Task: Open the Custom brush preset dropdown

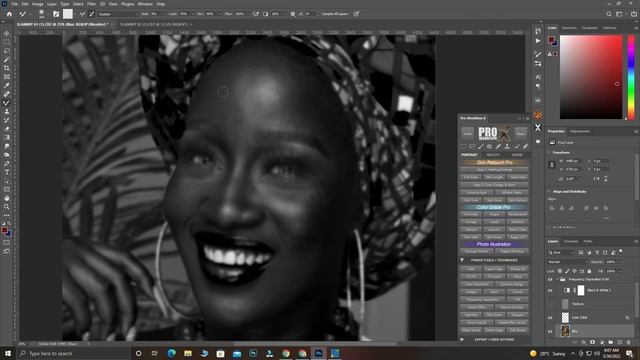Action: coord(118,14)
